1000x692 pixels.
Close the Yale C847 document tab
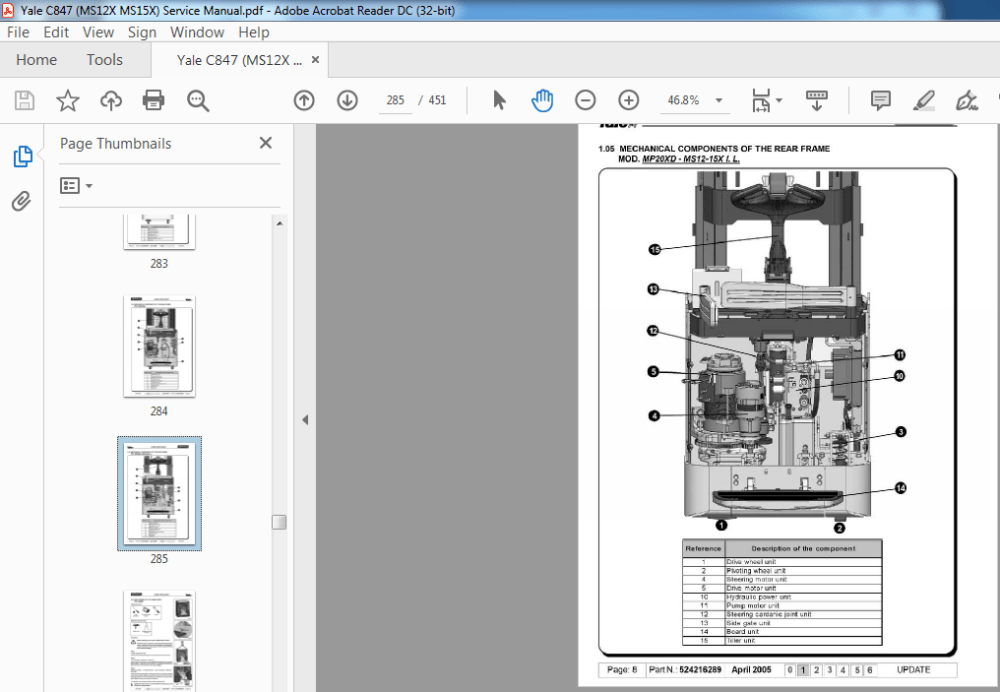pyautogui.click(x=315, y=60)
